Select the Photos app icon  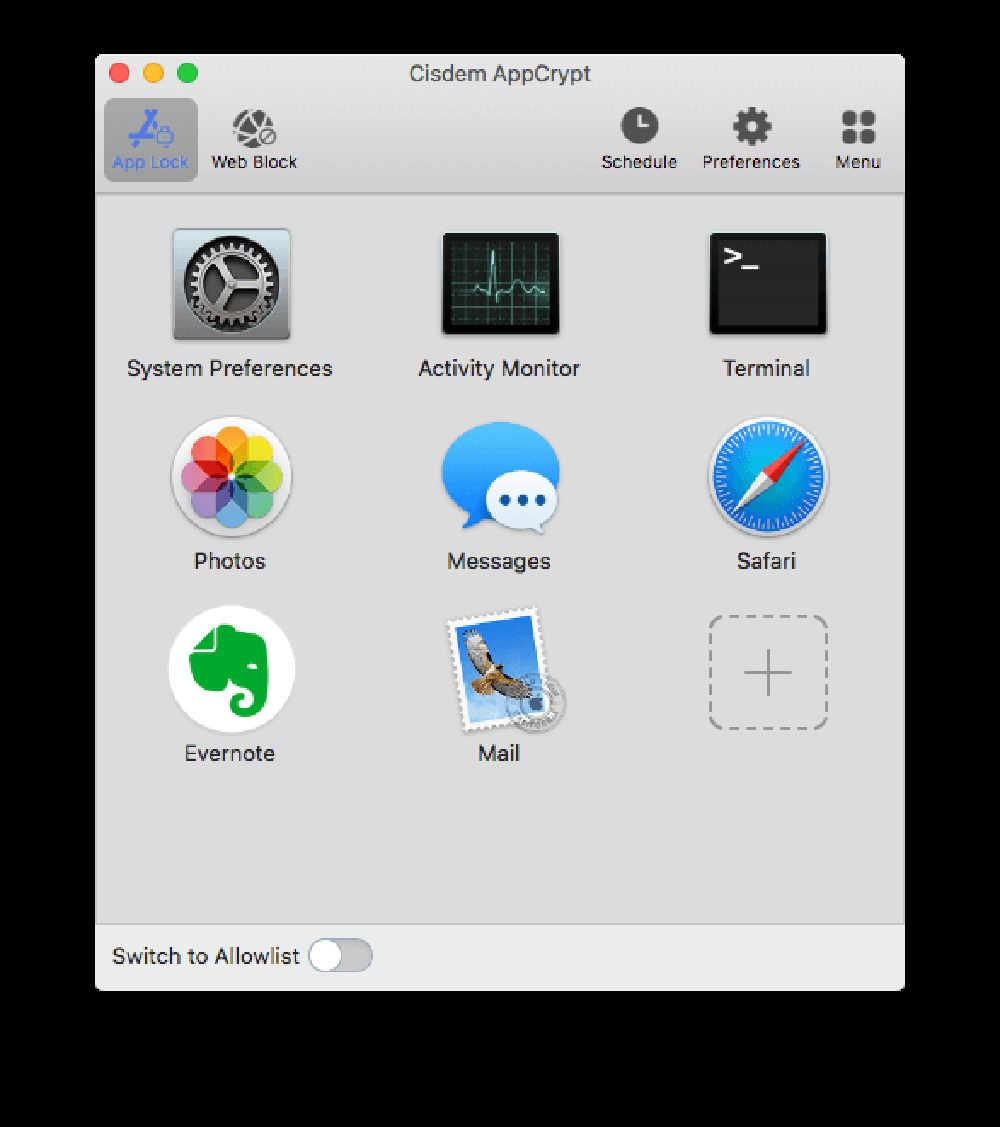[x=231, y=477]
